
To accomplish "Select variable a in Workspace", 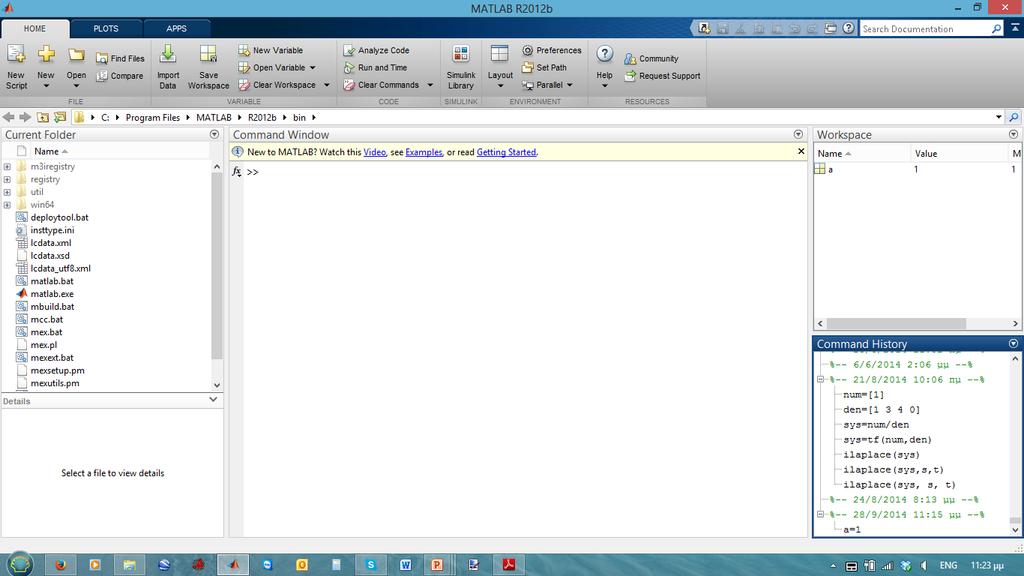I will tap(830, 169).
